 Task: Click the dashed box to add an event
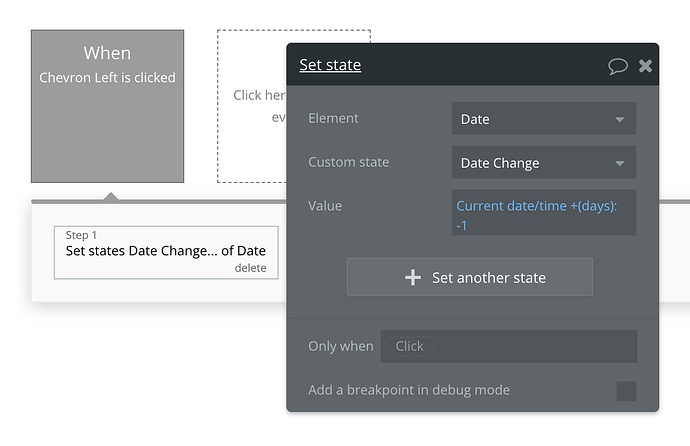pyautogui.click(x=252, y=105)
